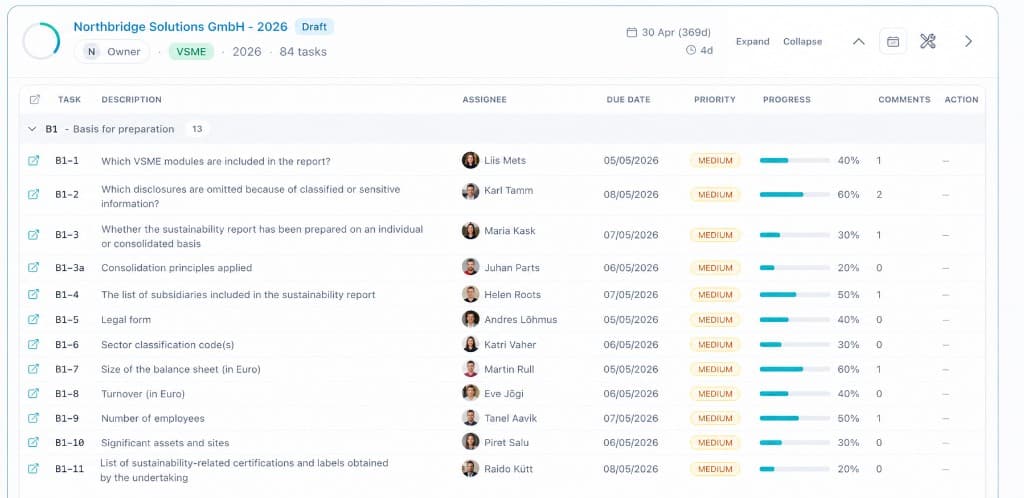Viewport: 1024px width, 498px height.
Task: Click Andres Lõhmus avatar
Action: [470, 319]
